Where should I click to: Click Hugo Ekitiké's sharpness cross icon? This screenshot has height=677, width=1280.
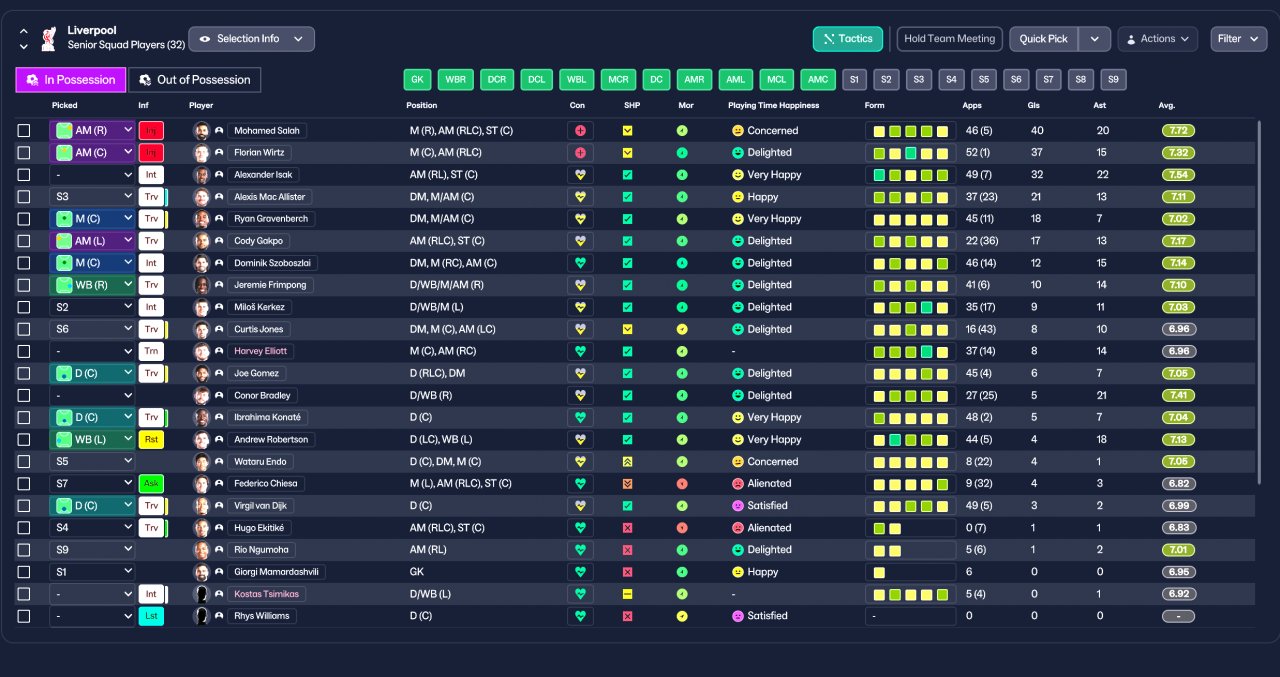pos(627,527)
